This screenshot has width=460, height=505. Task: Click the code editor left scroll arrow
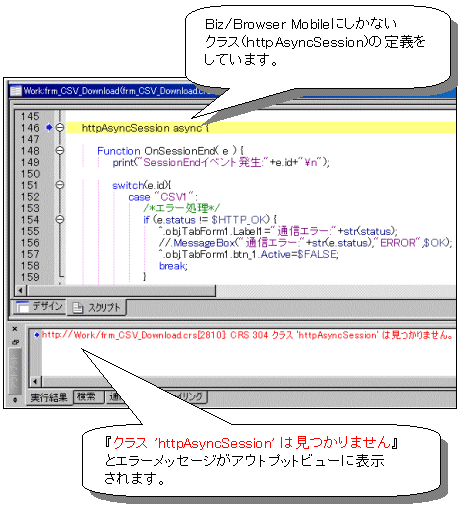click(20, 290)
